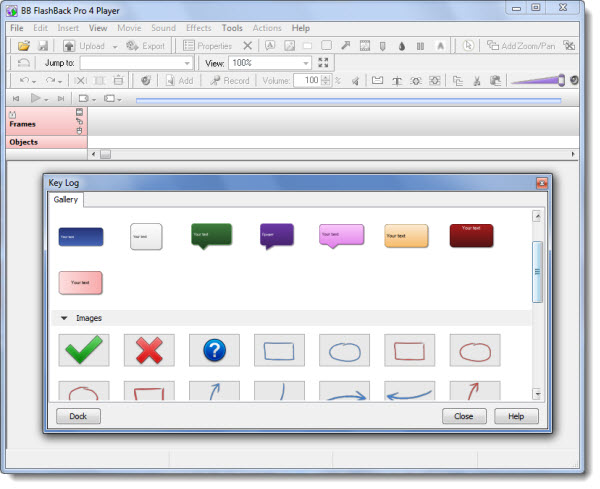Click the fit-to-window arrows icon
Screen dimensions: 600x489
(x=323, y=63)
